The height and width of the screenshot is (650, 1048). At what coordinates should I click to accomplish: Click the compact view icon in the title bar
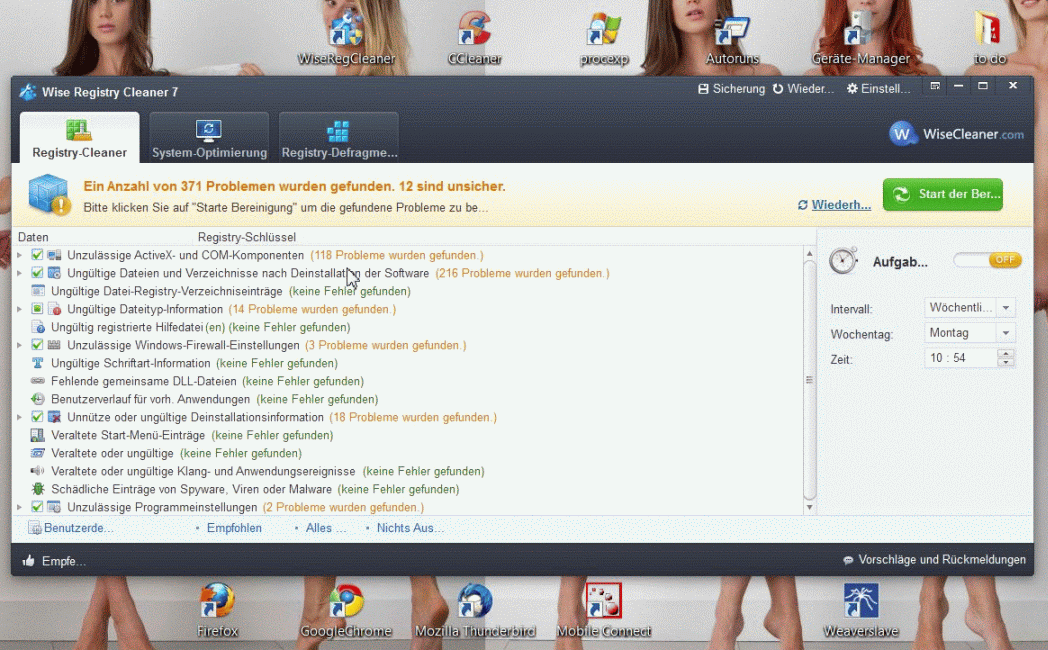pos(935,86)
